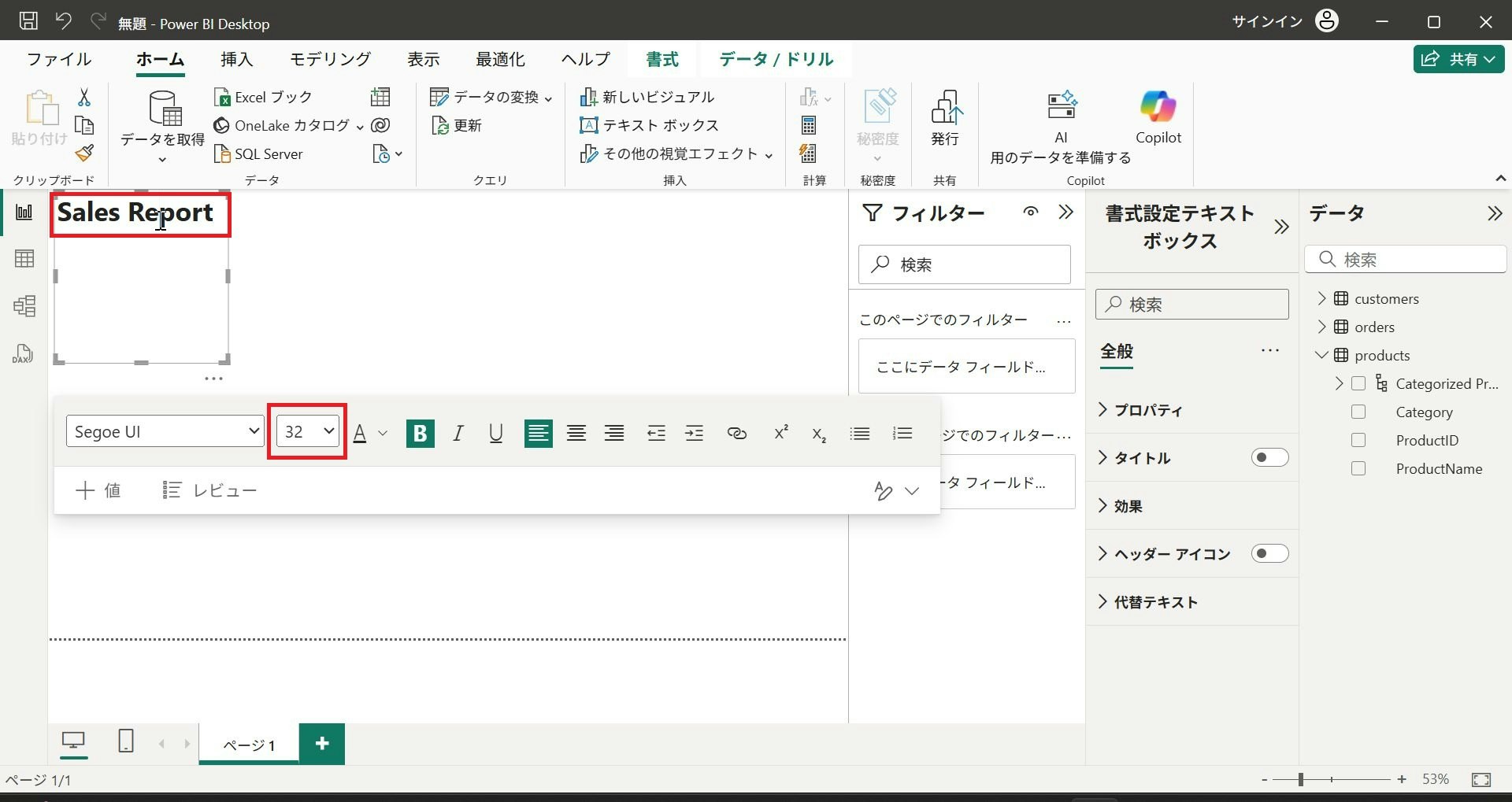Undo the last action

tap(64, 21)
